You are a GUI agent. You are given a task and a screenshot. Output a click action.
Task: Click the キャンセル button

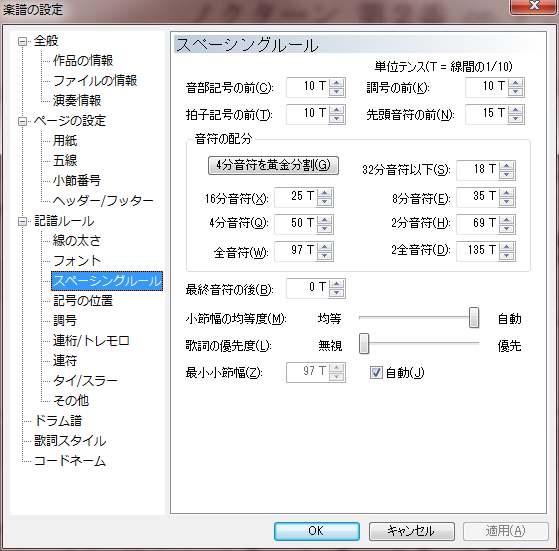[411, 531]
